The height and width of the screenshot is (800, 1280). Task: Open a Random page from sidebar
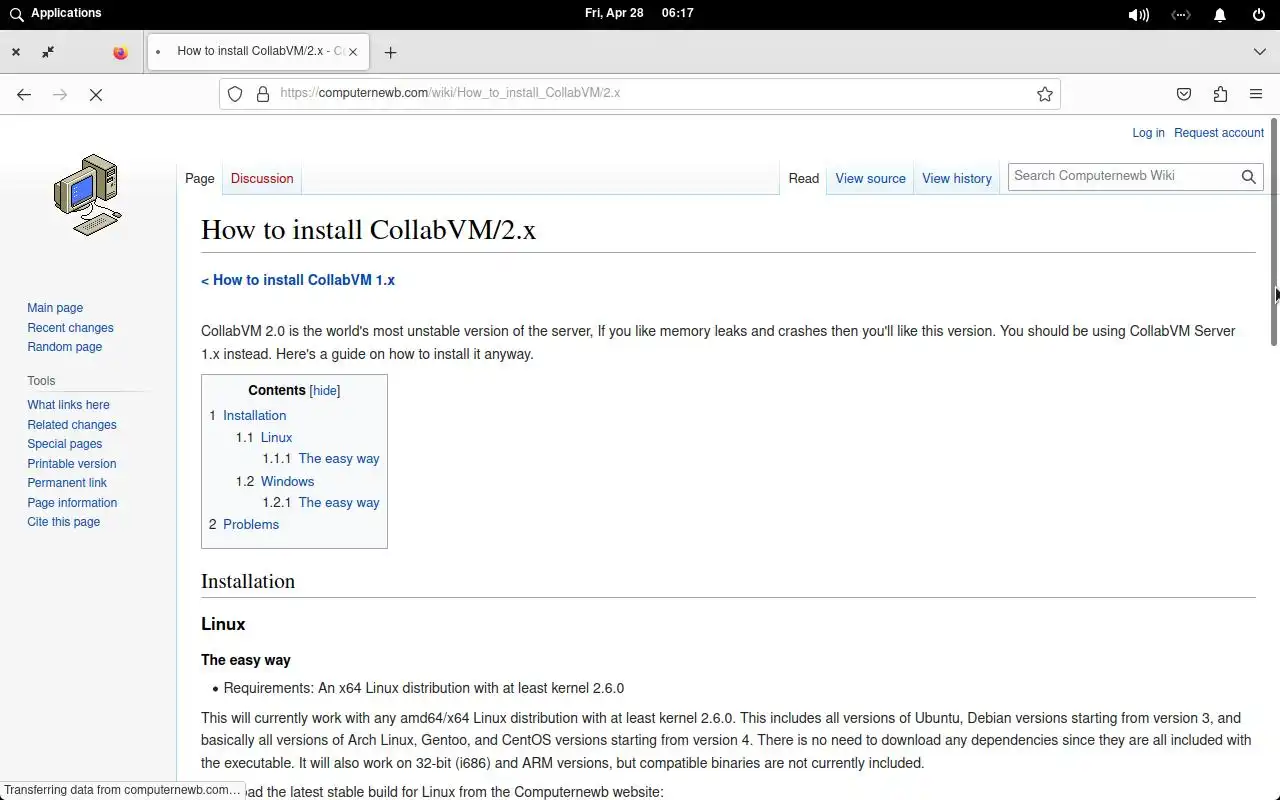65,347
